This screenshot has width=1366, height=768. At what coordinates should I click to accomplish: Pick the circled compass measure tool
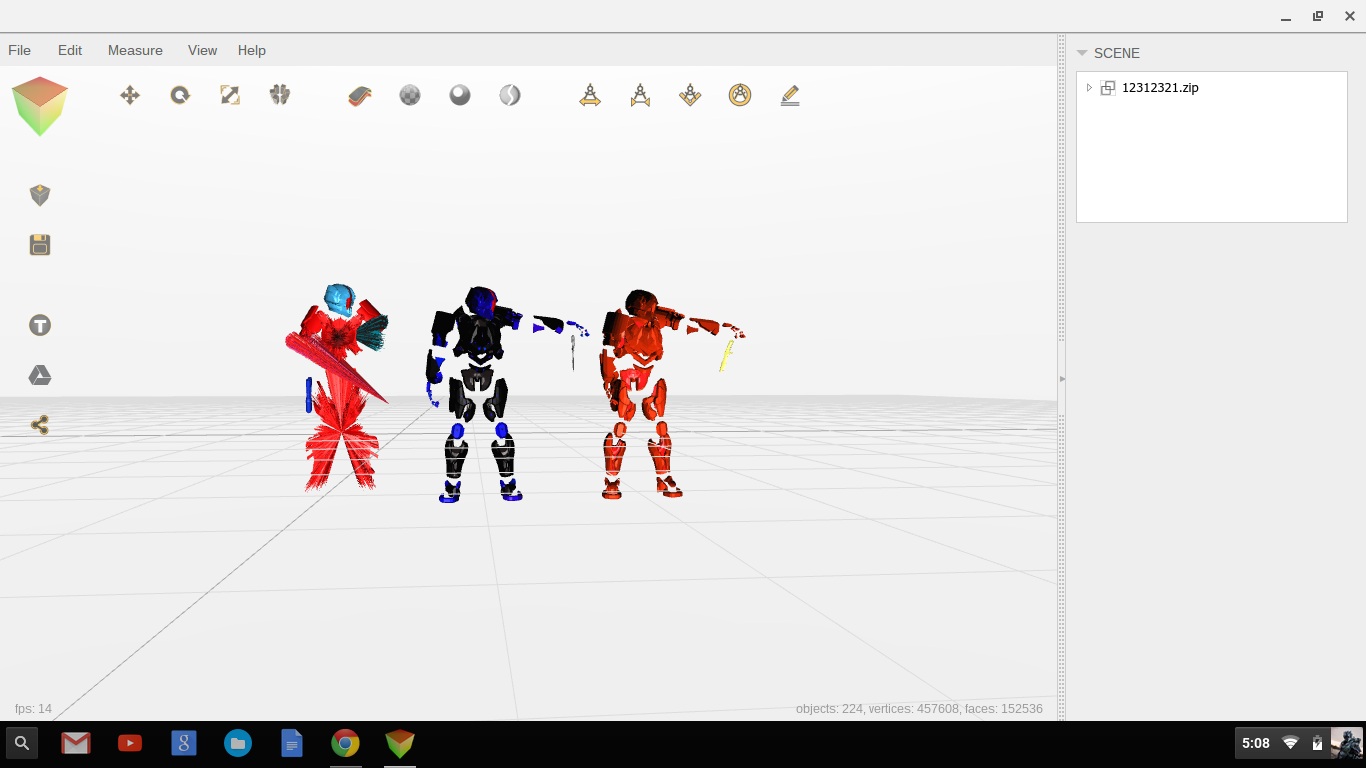740,95
